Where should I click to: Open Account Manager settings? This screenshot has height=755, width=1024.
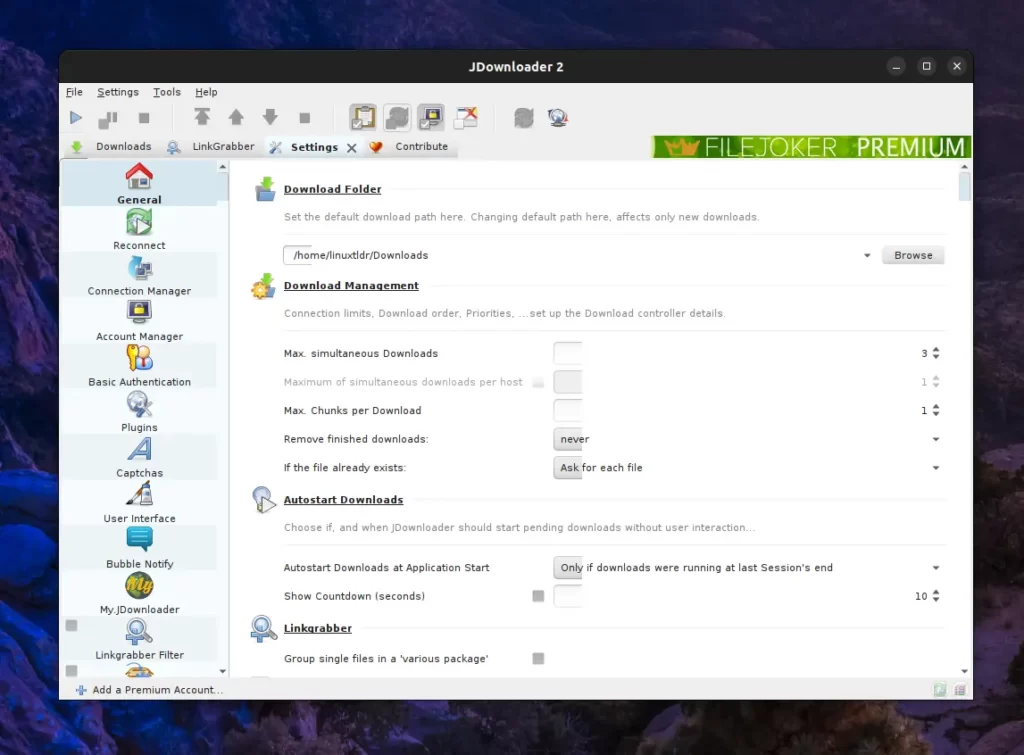[x=139, y=321]
